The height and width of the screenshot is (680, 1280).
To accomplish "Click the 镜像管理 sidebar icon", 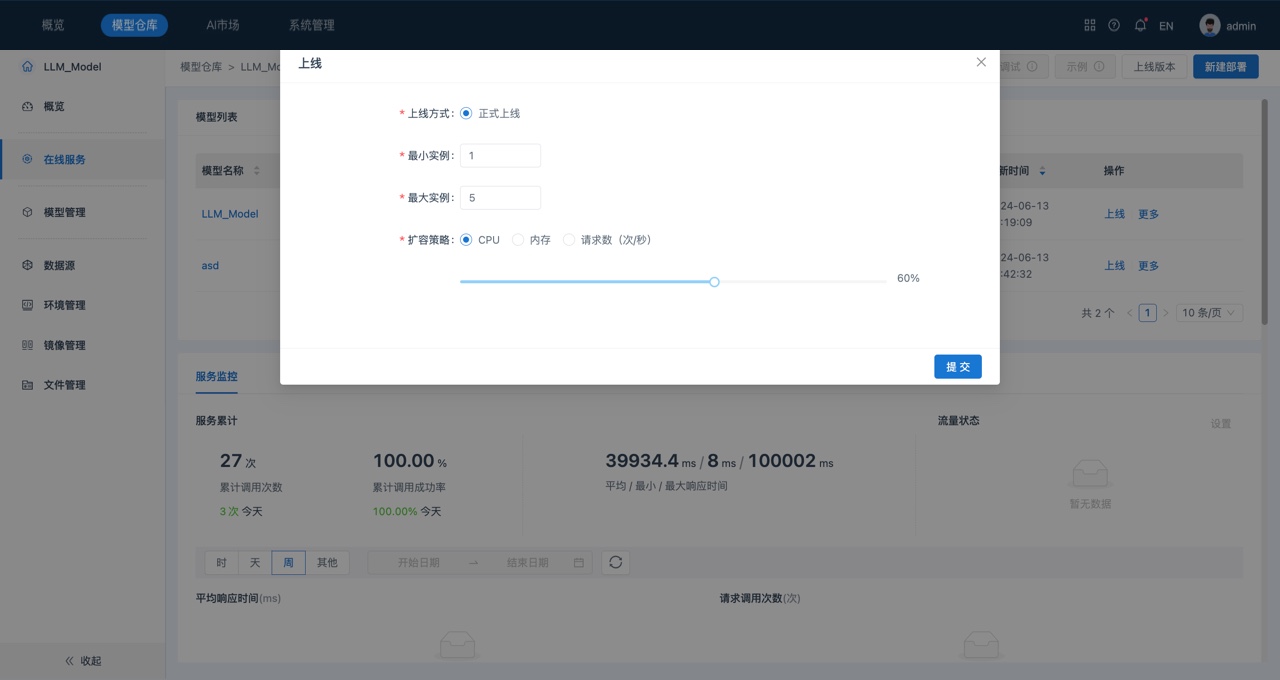I will [x=27, y=345].
